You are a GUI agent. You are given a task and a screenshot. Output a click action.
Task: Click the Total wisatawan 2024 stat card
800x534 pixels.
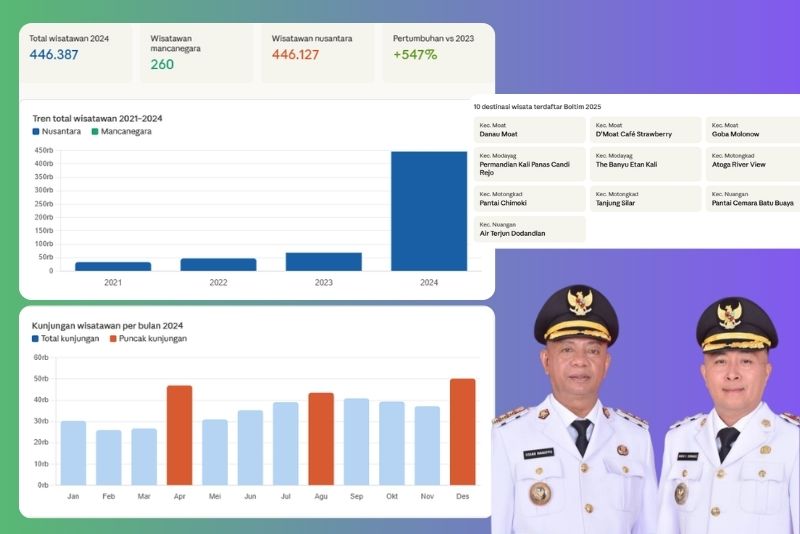(76, 53)
